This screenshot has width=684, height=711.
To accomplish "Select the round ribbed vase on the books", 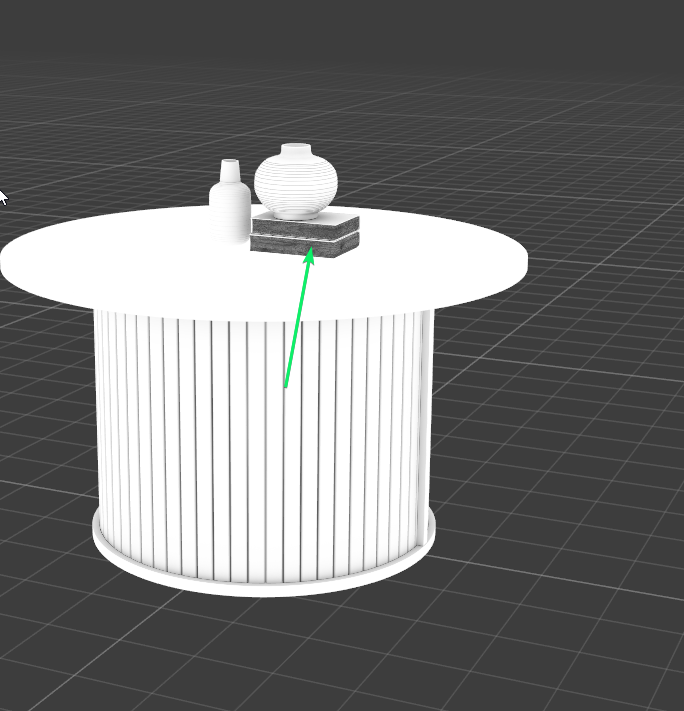I will tap(296, 180).
